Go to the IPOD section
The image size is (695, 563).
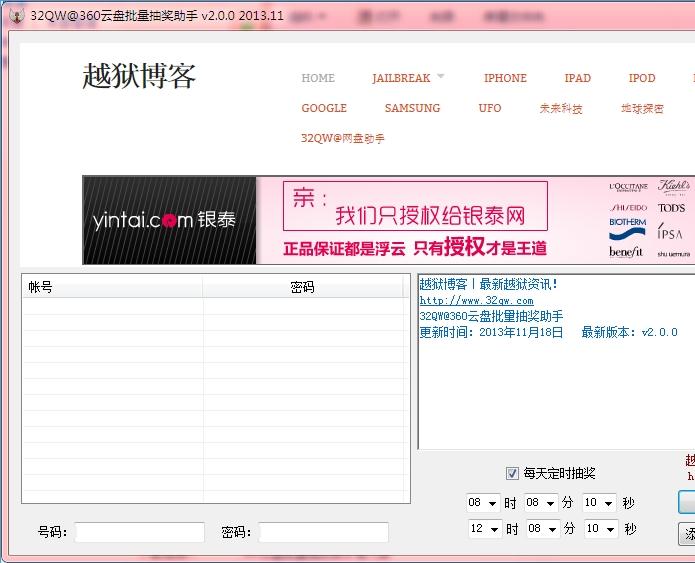click(x=641, y=78)
